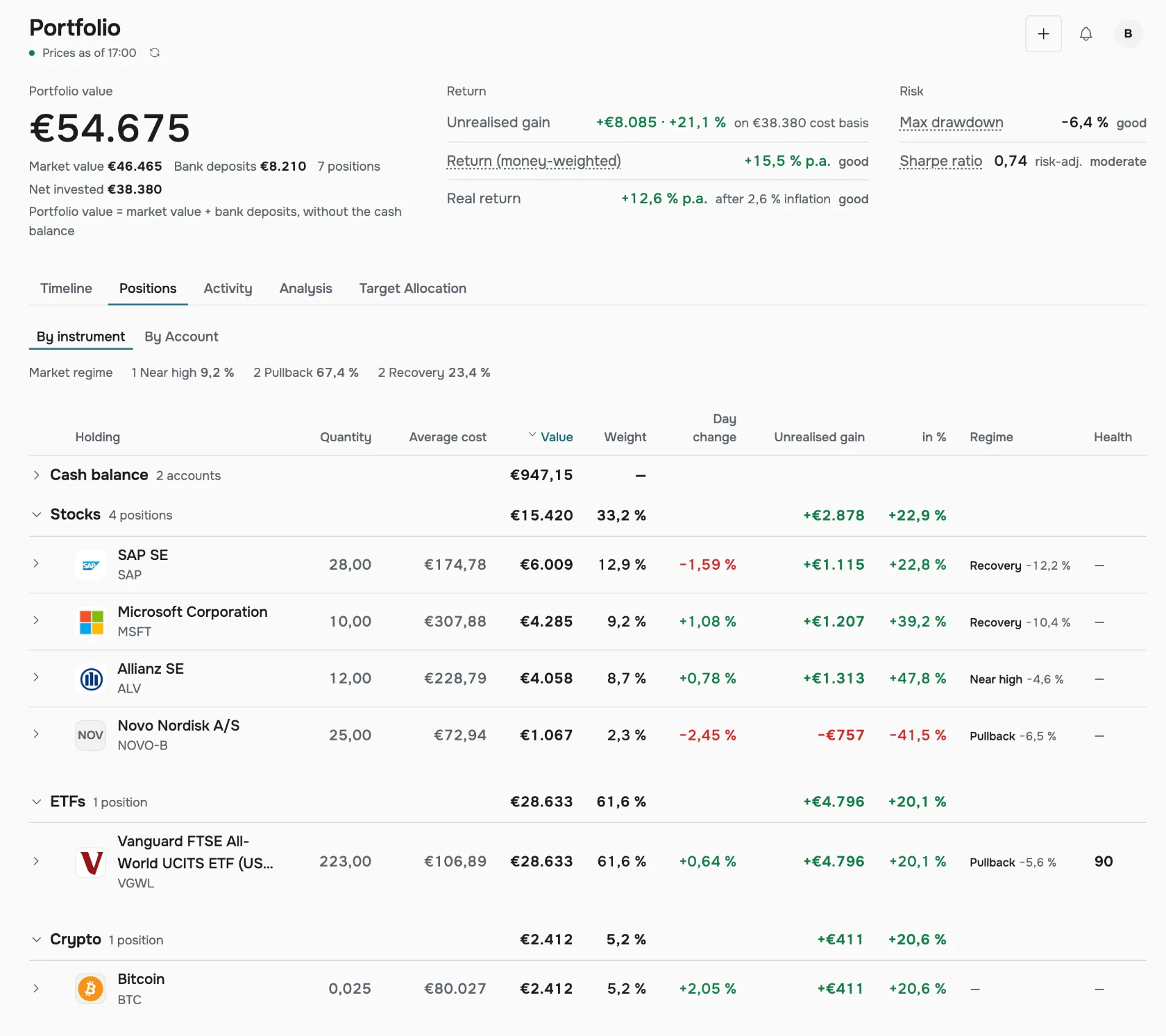The width and height of the screenshot is (1166, 1036).
Task: Expand the Microsoft Corporation row
Action: point(36,620)
